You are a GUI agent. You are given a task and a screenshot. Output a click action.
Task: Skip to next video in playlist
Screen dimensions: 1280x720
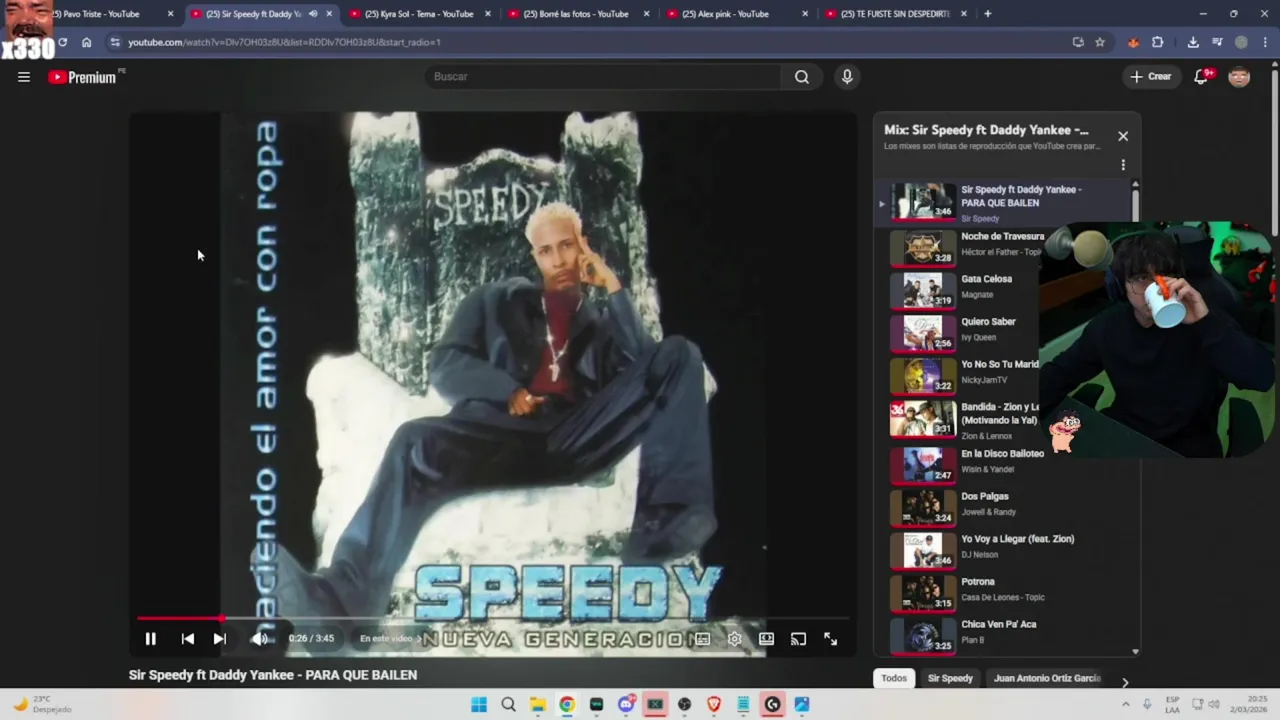219,639
